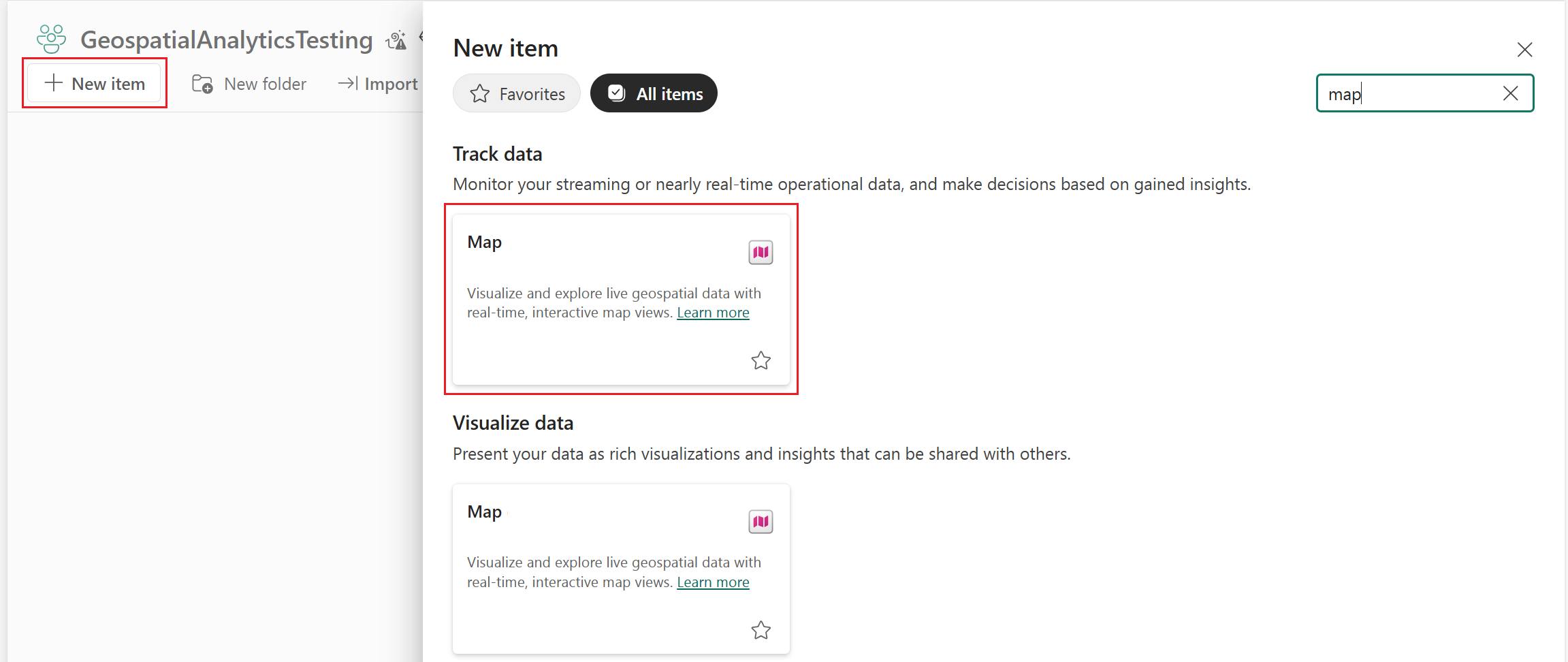Click the Import toolbar option
Screen dimensions: 1568x662
pyautogui.click(x=378, y=84)
